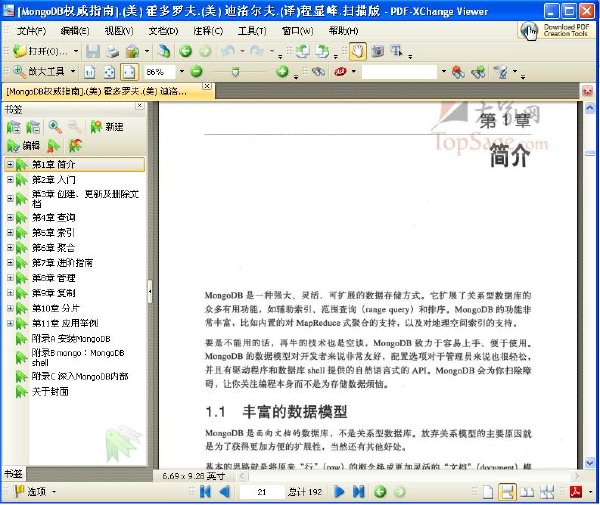This screenshot has height=505, width=600.
Task: Open the 窗口(W) menu
Action: (297, 31)
